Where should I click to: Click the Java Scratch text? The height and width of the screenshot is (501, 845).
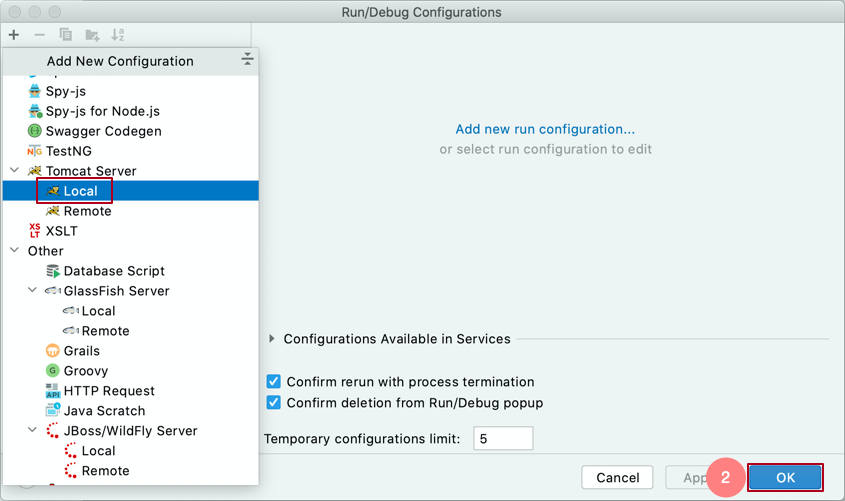(105, 410)
